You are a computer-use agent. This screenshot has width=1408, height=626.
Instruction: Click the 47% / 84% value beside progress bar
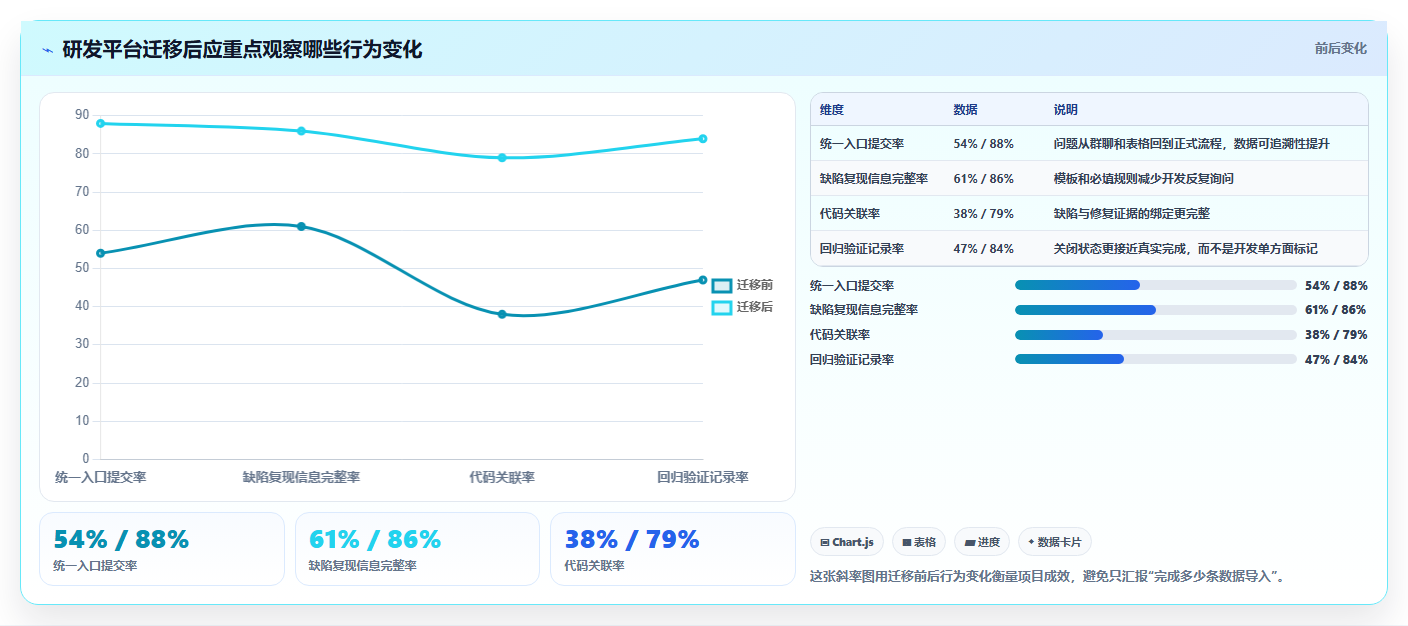pos(1336,360)
